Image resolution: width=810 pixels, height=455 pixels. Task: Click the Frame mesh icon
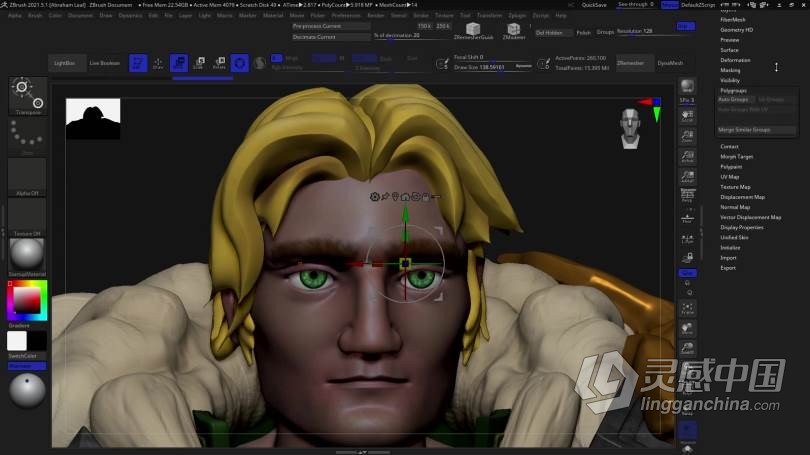(688, 309)
